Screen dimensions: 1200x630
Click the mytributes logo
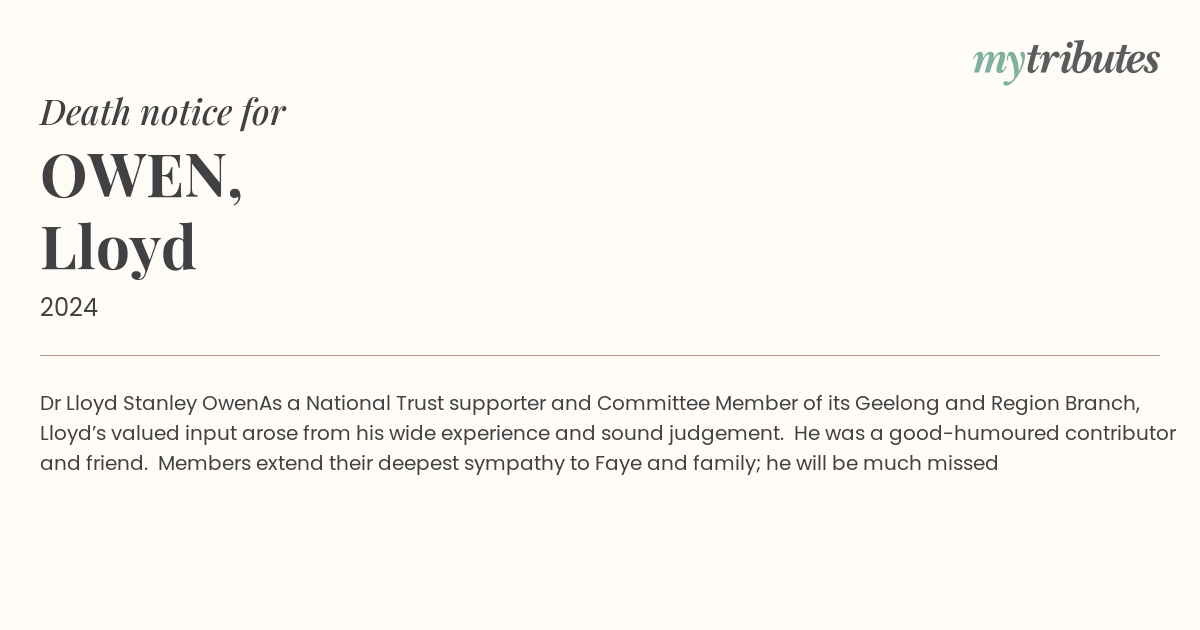[1066, 60]
